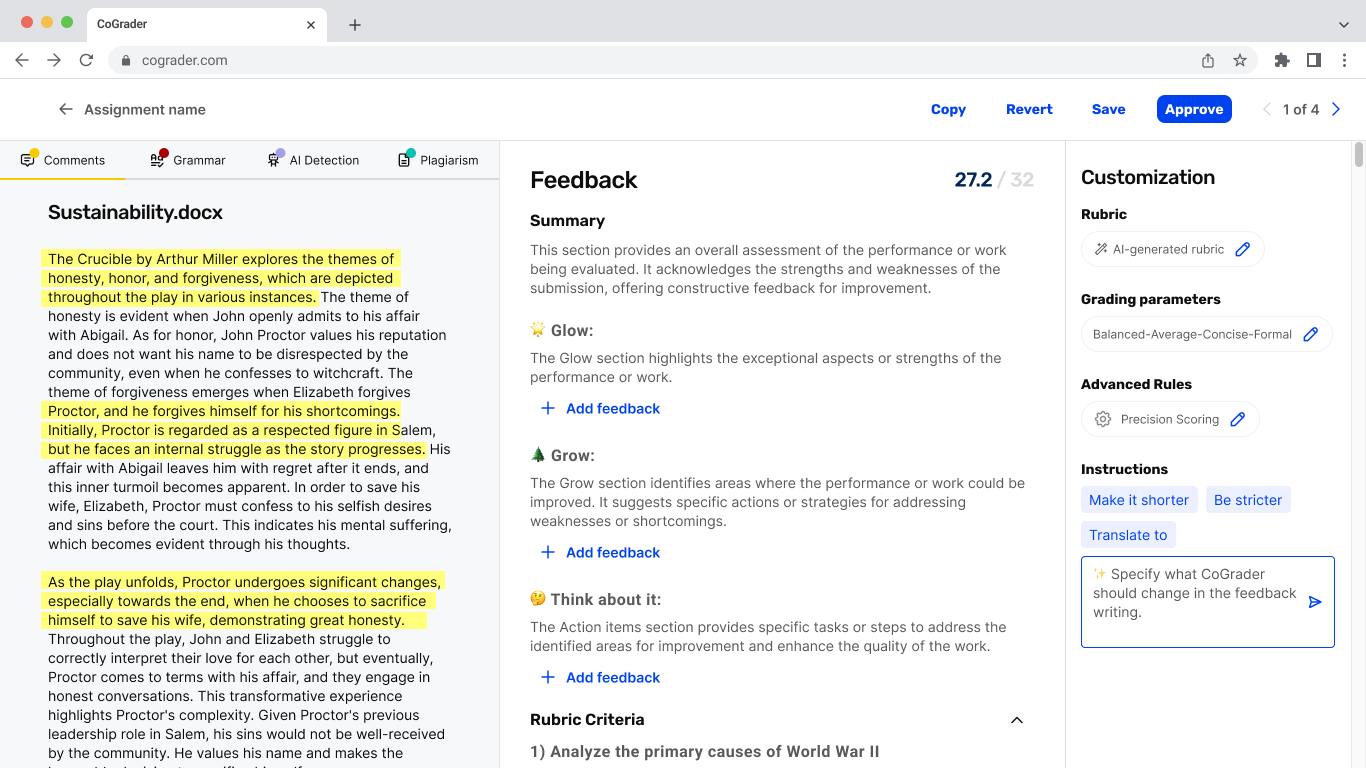Open Precision Scoring settings gear
Screen dimensions: 1366x768
point(1103,419)
